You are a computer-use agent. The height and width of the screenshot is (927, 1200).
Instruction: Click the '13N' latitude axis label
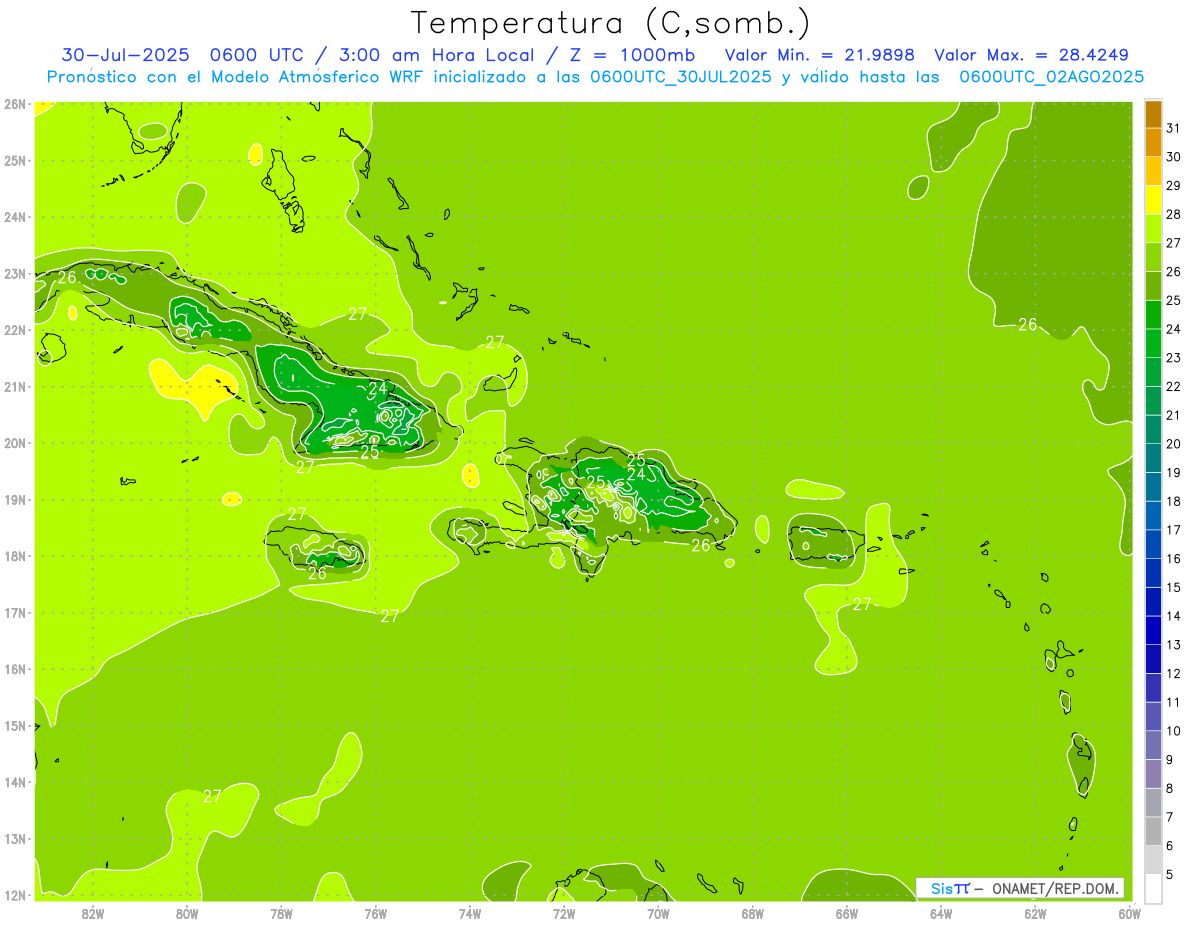pos(14,838)
